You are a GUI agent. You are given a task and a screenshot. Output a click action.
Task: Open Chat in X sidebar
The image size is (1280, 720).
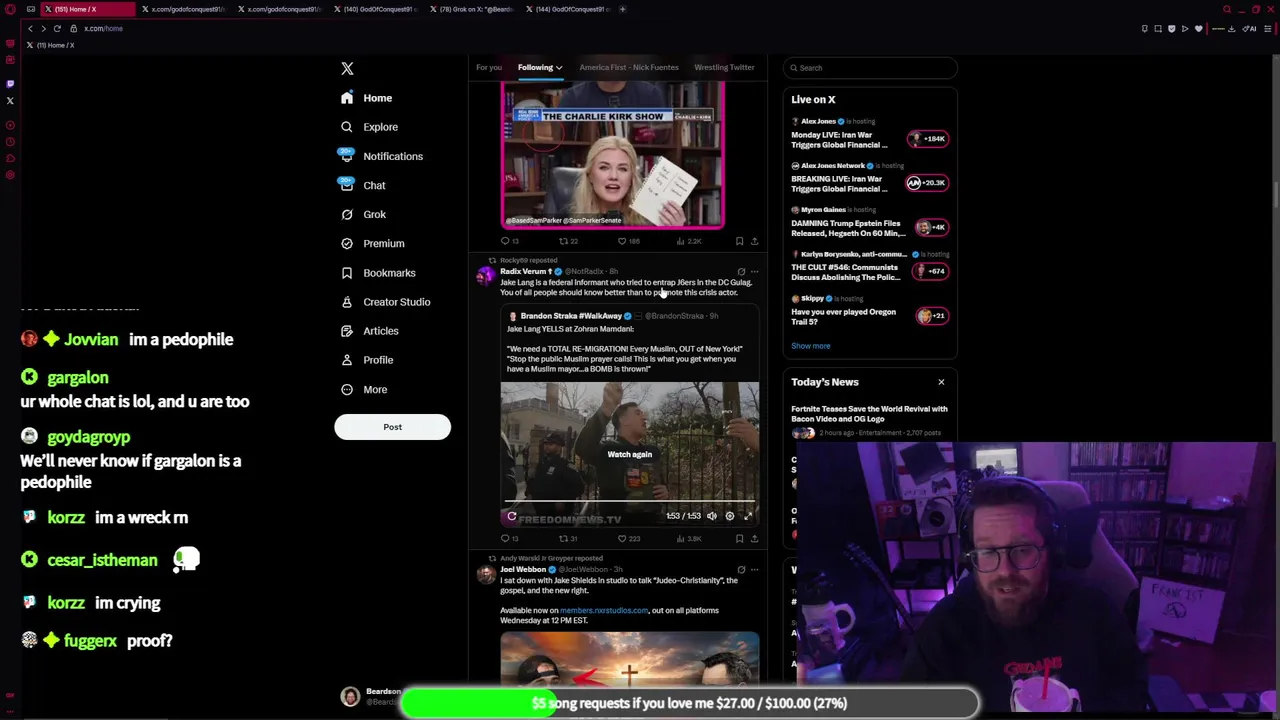[363, 185]
